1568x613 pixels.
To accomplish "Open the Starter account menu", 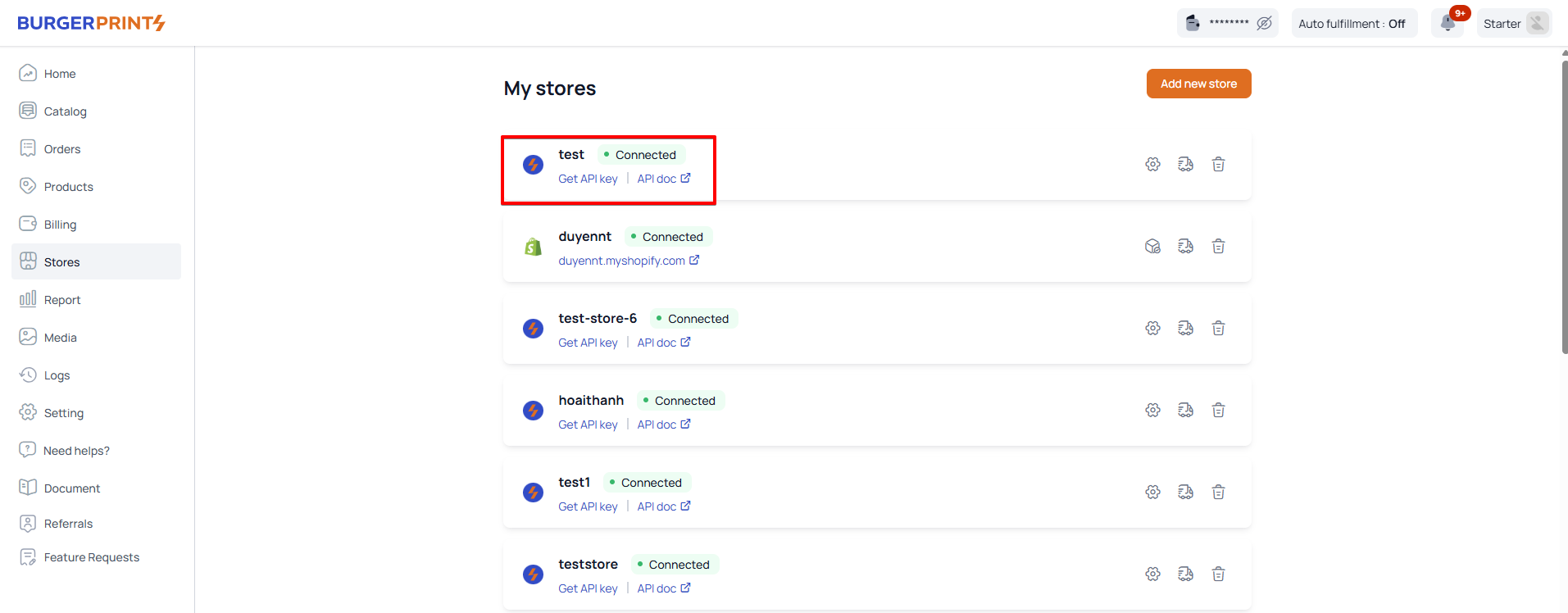I will (x=1513, y=24).
